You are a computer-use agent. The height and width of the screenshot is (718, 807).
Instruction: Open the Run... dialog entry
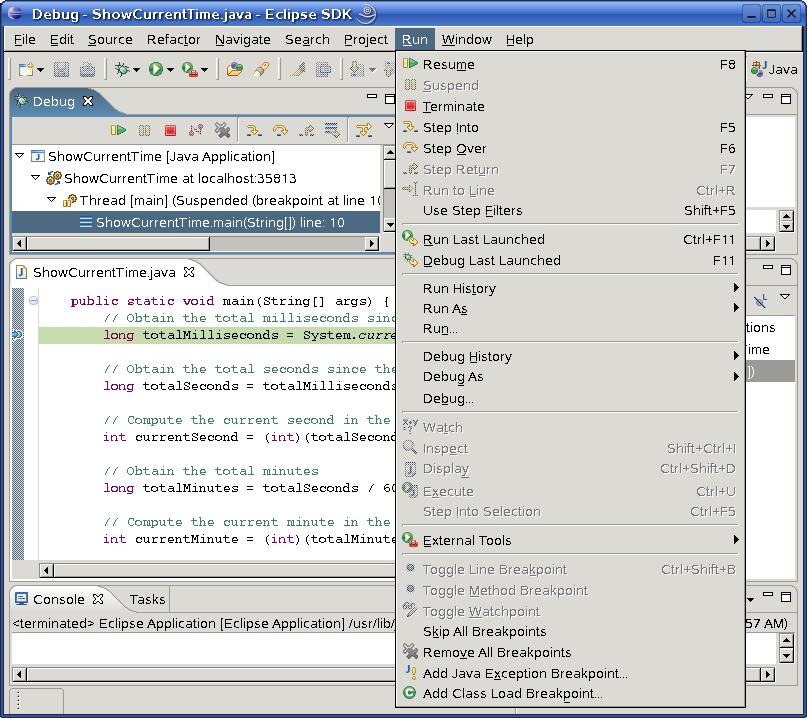point(570,328)
